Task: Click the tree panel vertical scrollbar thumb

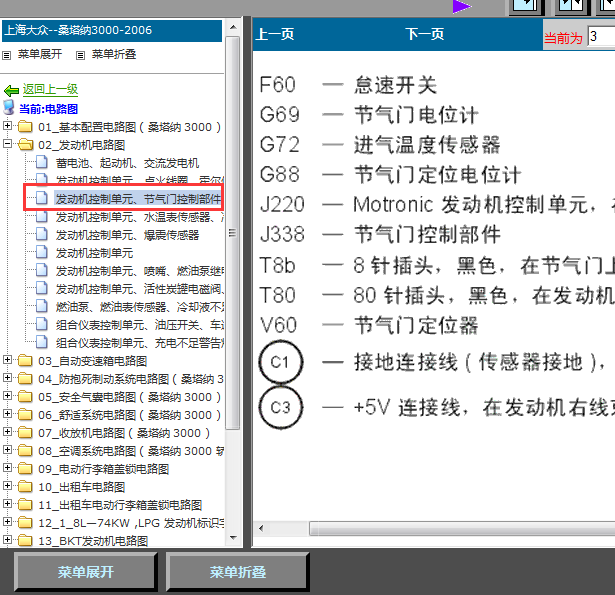Action: (233, 233)
